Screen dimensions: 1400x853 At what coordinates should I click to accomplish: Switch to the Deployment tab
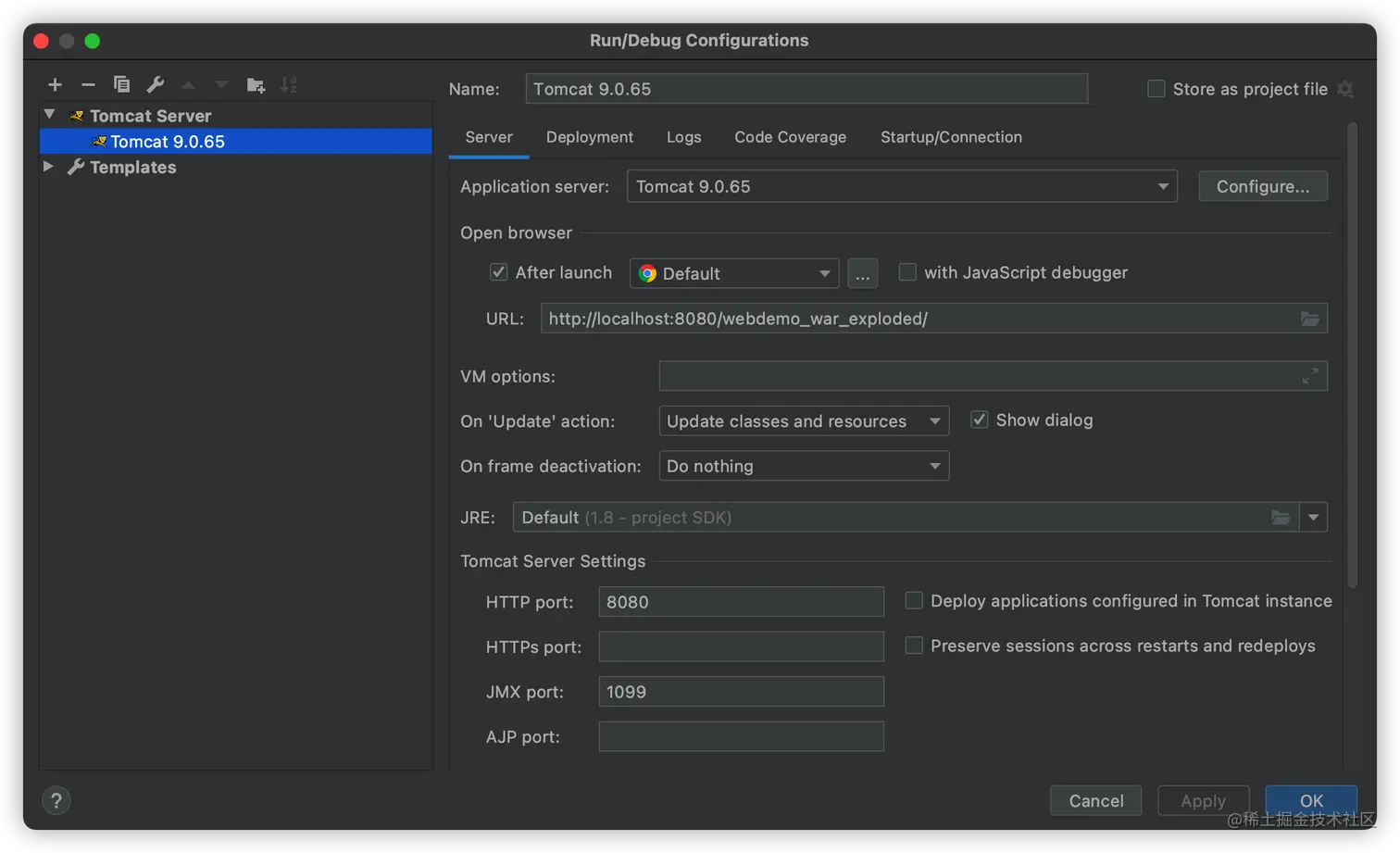click(589, 137)
